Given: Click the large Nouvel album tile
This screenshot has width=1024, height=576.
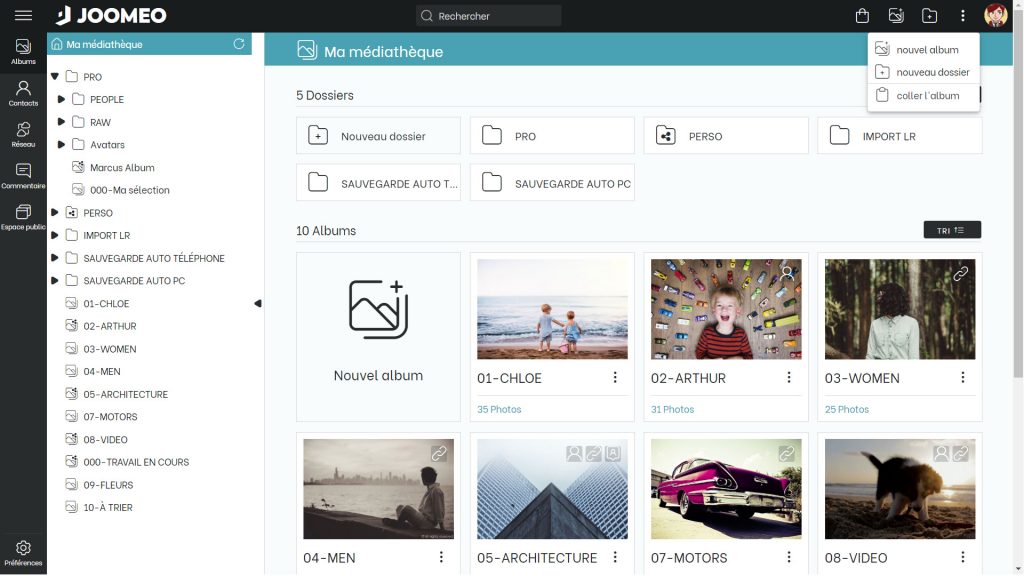Looking at the screenshot, I should tap(378, 336).
